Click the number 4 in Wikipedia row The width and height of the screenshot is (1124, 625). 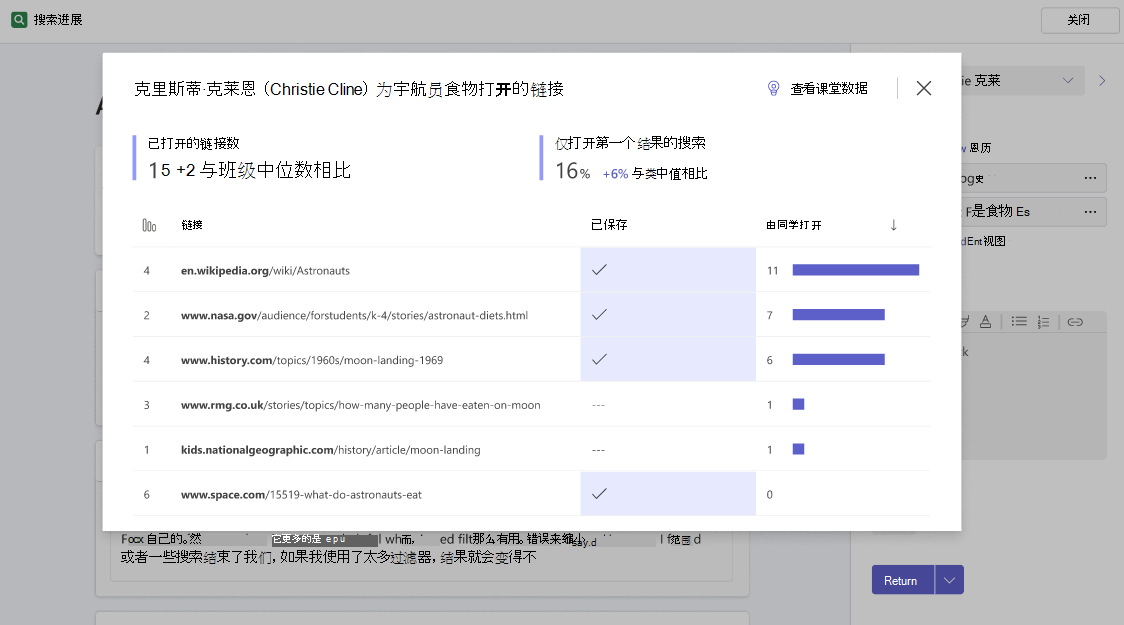pyautogui.click(x=146, y=270)
